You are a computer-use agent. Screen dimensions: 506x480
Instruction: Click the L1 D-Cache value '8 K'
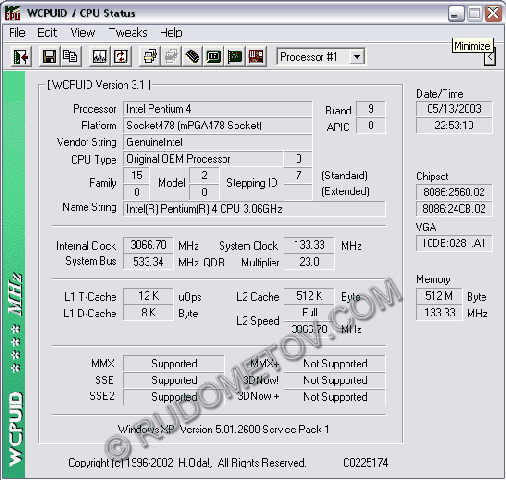[148, 313]
